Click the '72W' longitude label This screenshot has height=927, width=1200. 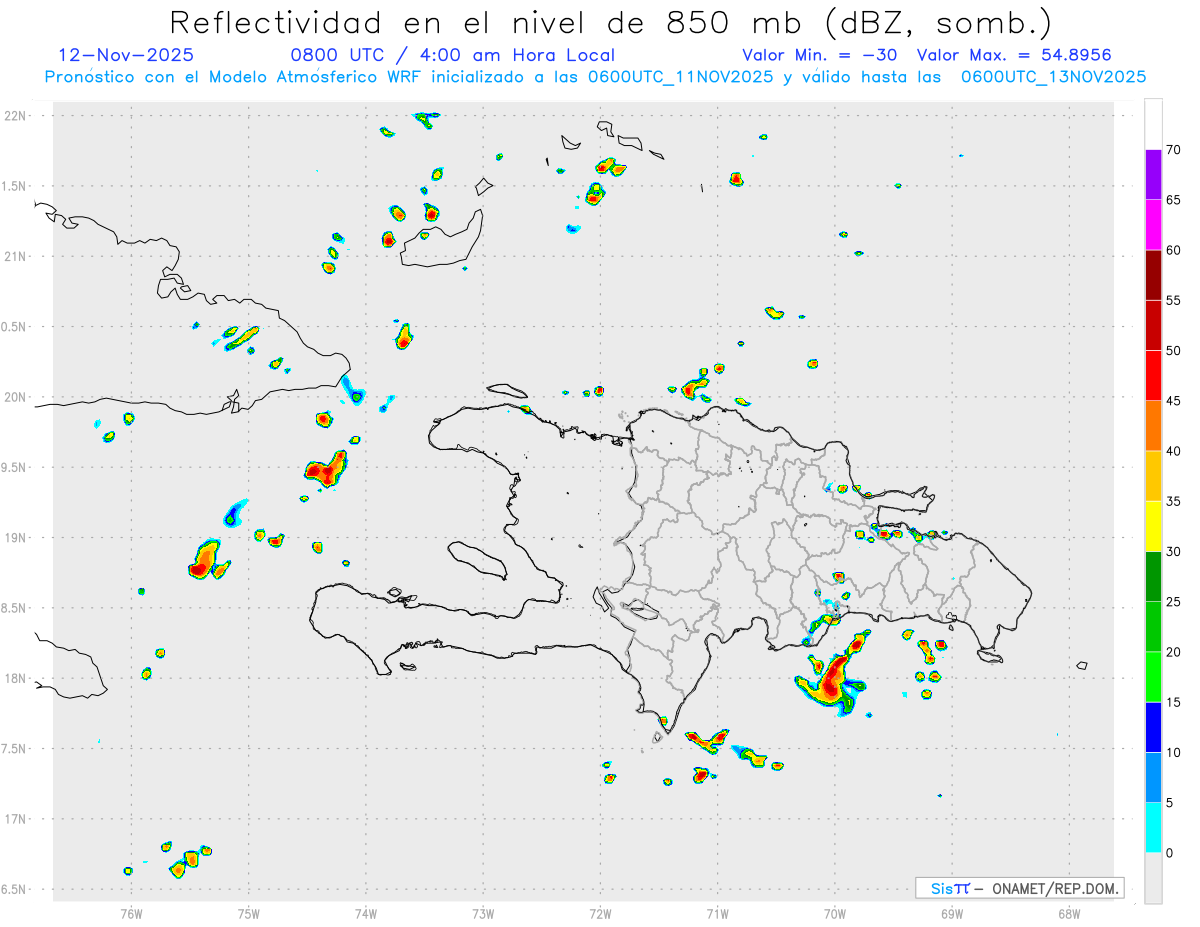(600, 913)
